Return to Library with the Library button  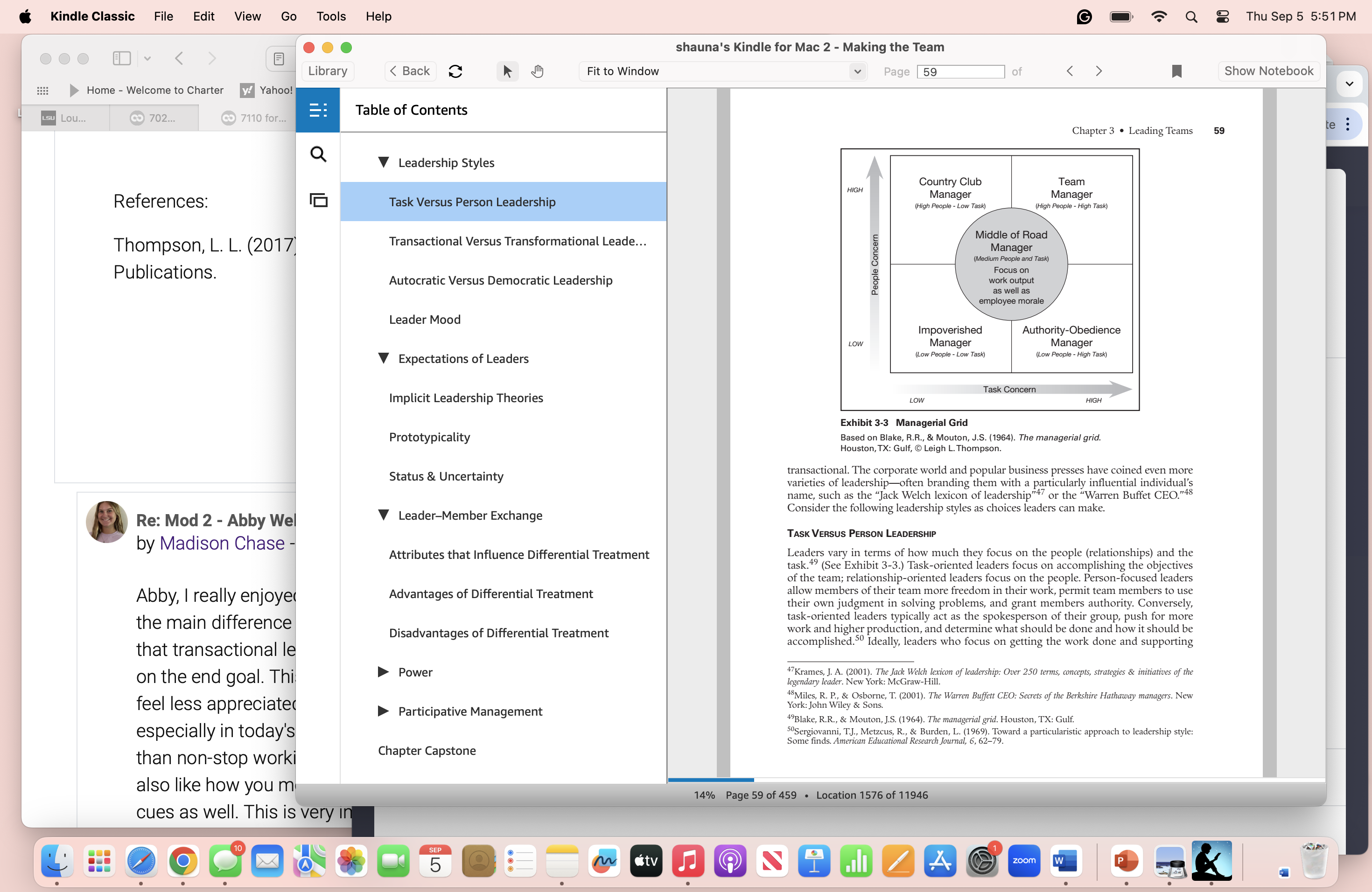click(327, 71)
